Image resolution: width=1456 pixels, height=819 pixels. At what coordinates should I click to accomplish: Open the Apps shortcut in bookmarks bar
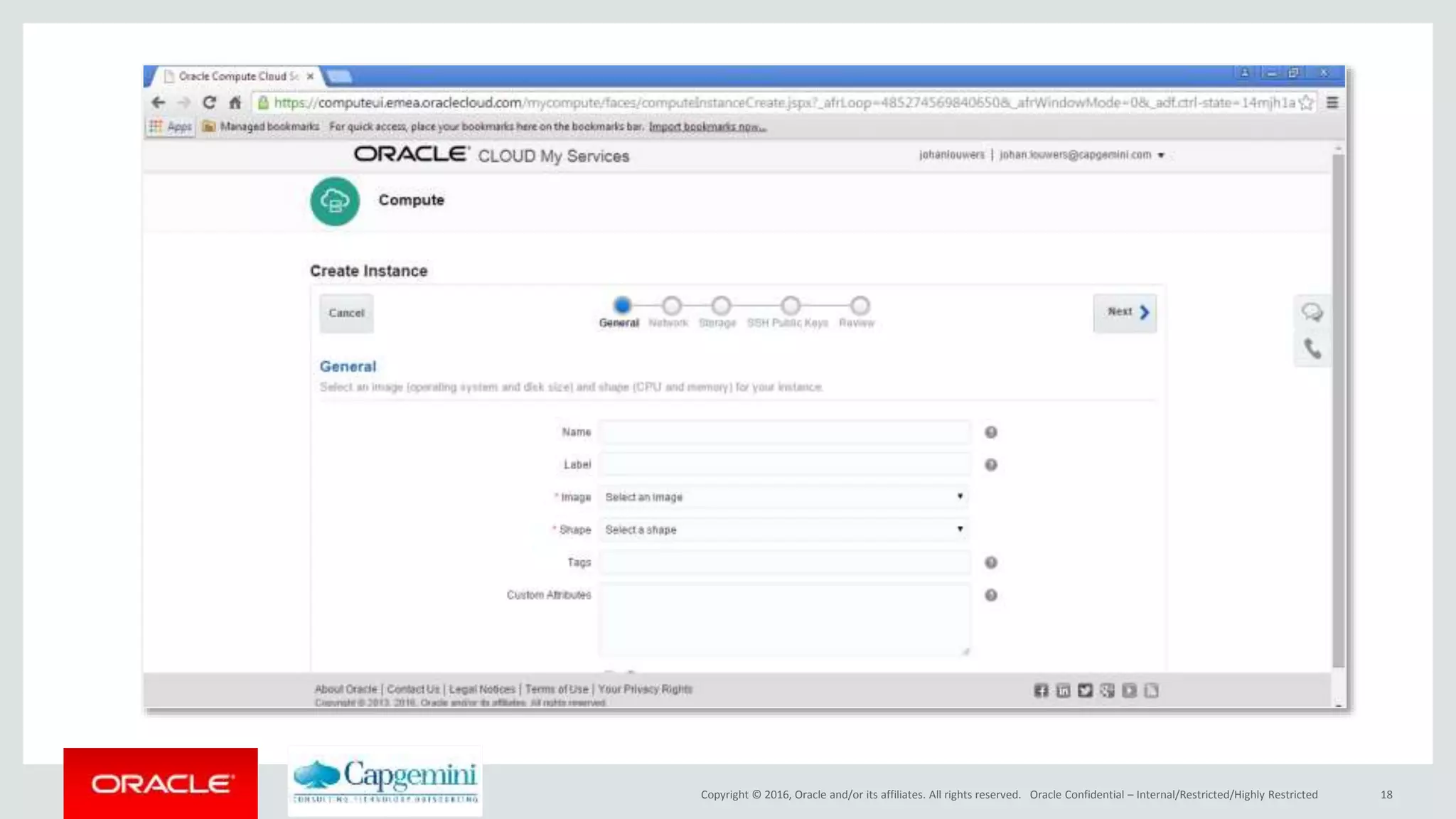point(171,127)
